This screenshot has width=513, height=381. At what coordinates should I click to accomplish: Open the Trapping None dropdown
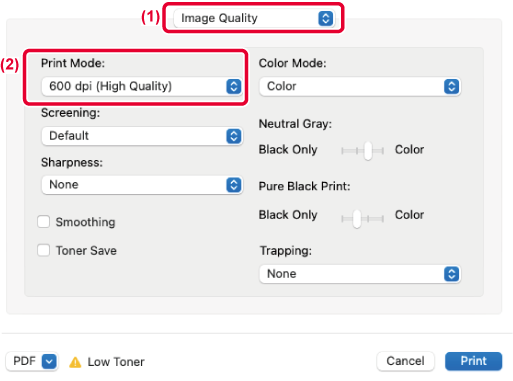coord(360,274)
